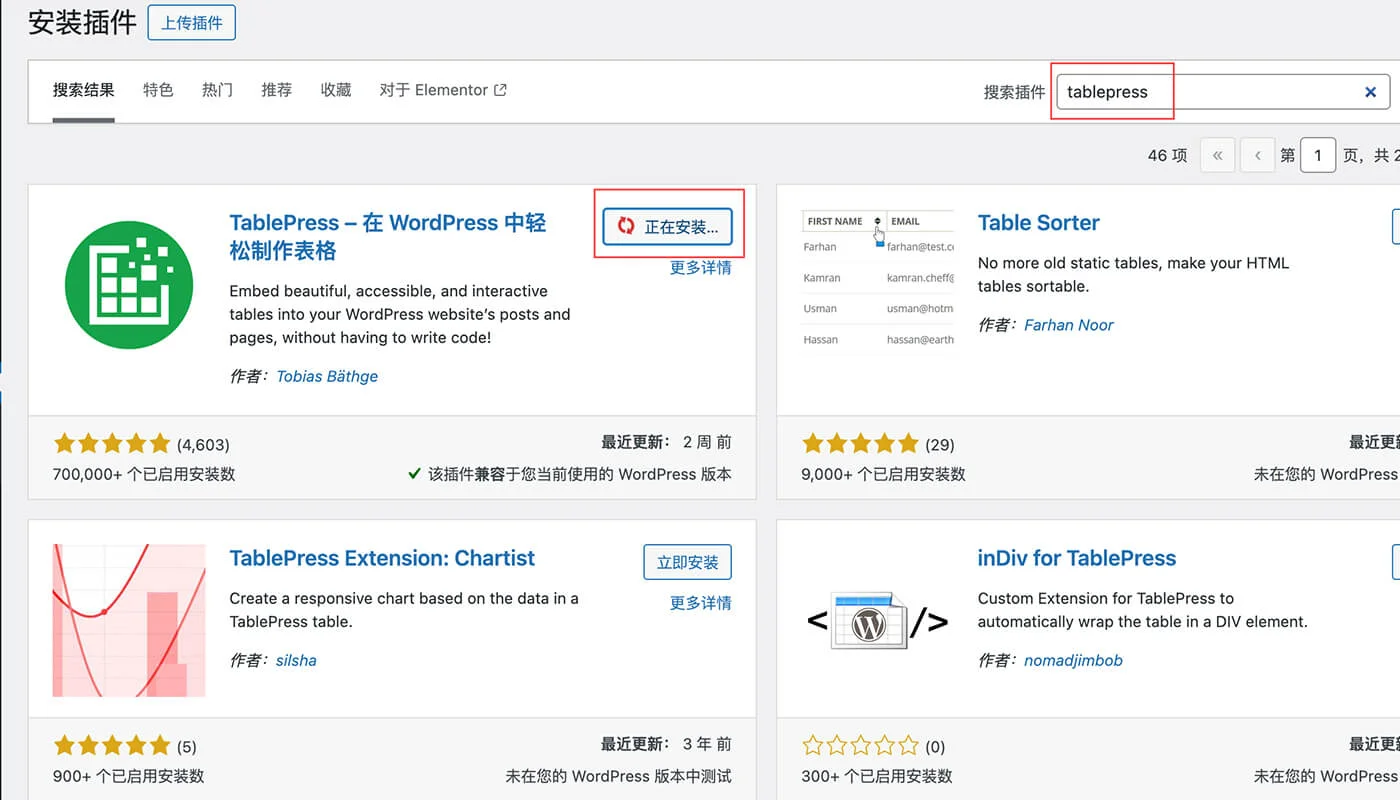Click the 上传插件 button
Image resolution: width=1400 pixels, height=800 pixels.
(x=191, y=22)
